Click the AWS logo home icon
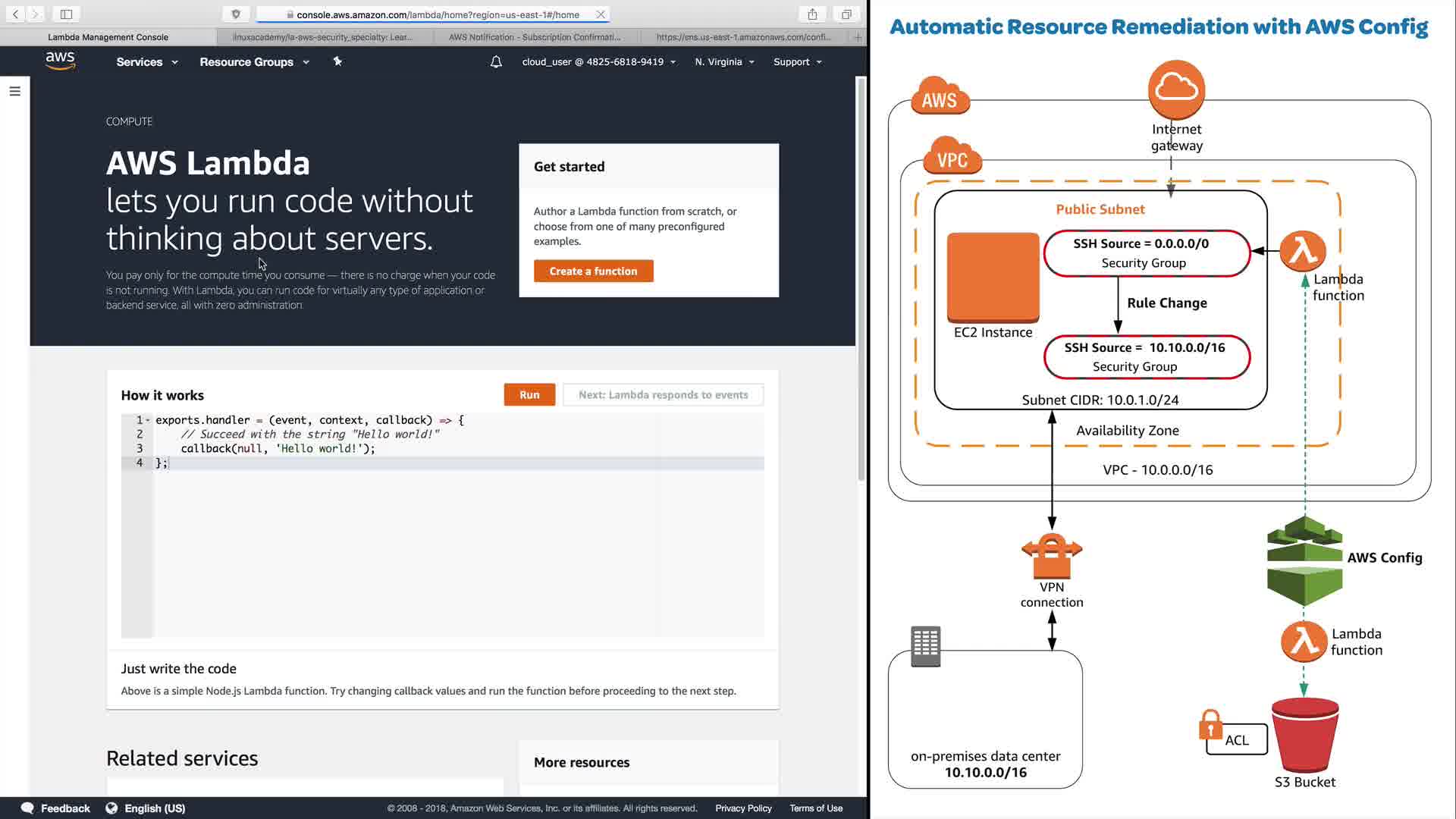 pyautogui.click(x=60, y=61)
